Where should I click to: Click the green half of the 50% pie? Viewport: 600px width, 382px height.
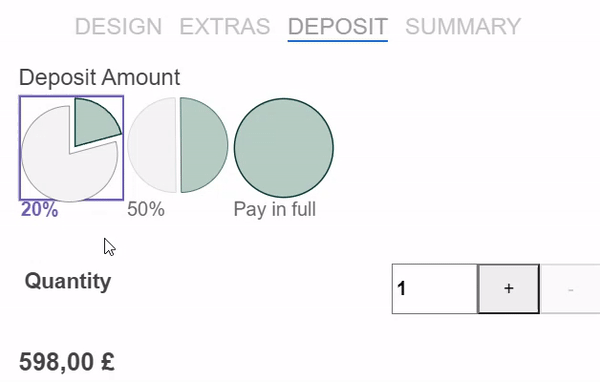click(x=202, y=145)
